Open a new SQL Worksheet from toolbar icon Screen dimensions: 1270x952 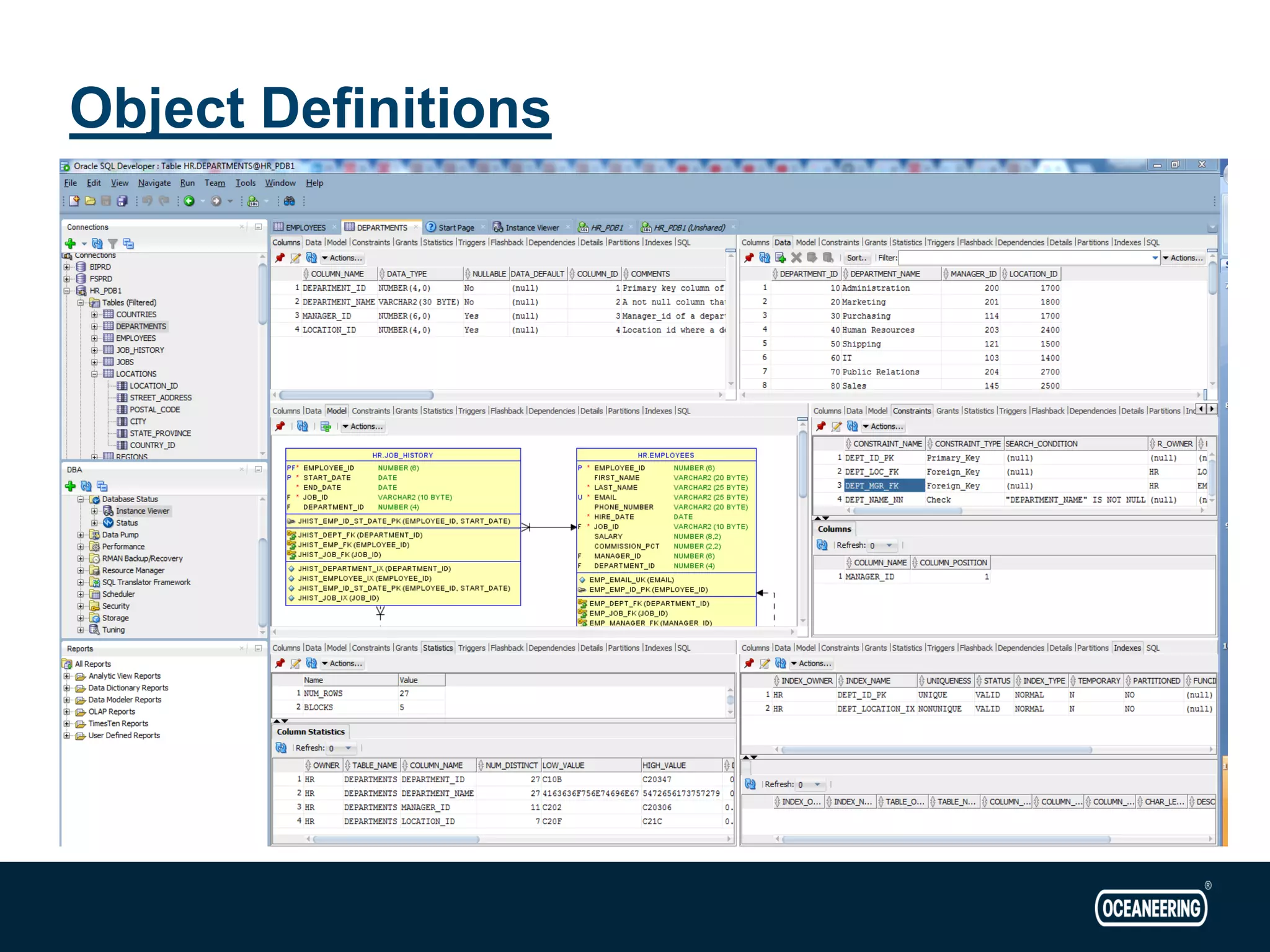click(252, 201)
